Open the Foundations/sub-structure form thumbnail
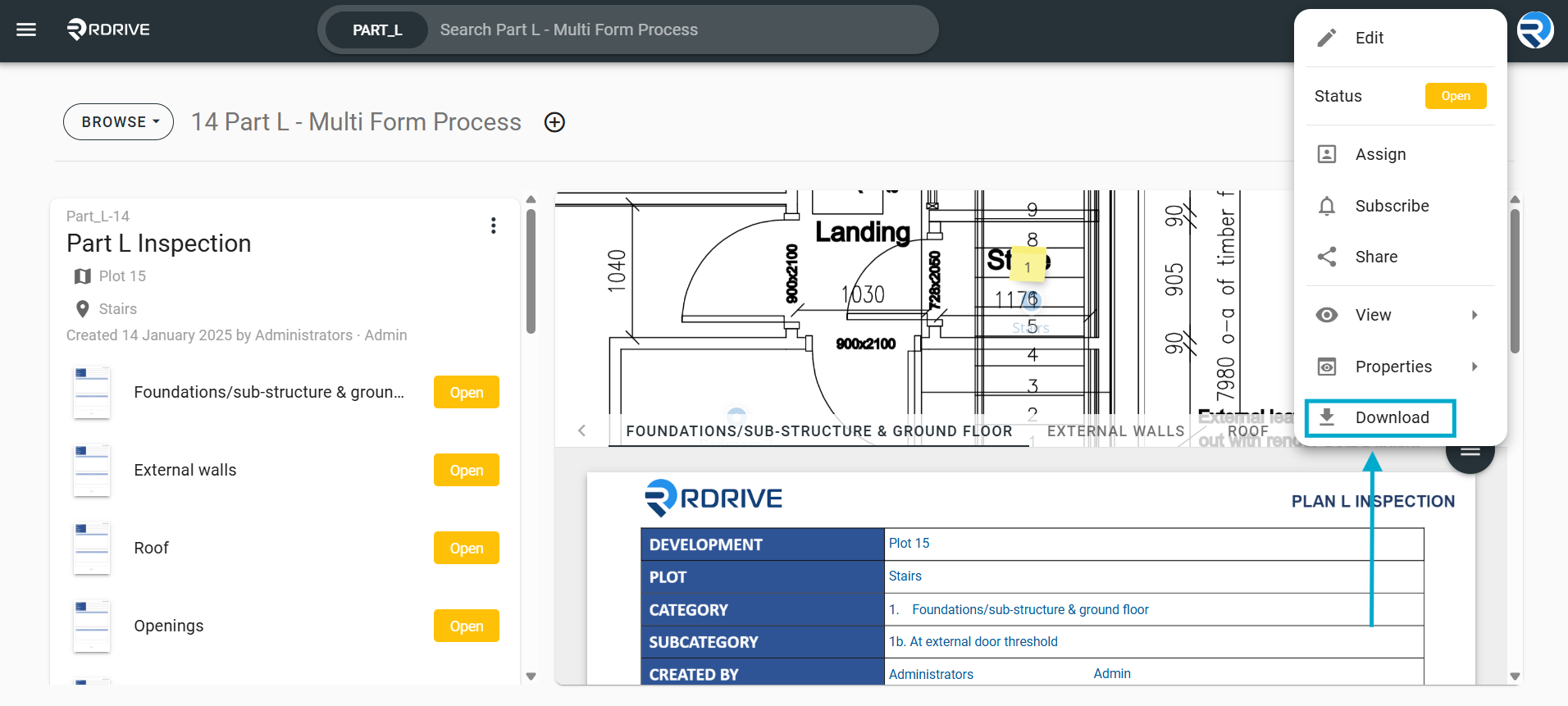Screen dimensions: 1568x706 click(x=92, y=393)
